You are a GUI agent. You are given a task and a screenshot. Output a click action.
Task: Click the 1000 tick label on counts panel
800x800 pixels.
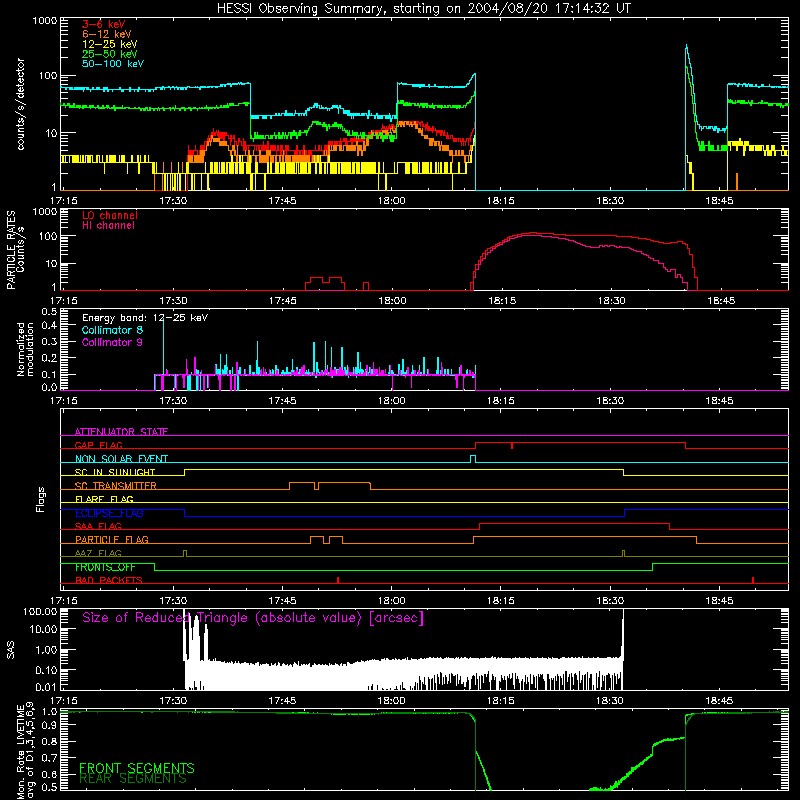pos(45,21)
